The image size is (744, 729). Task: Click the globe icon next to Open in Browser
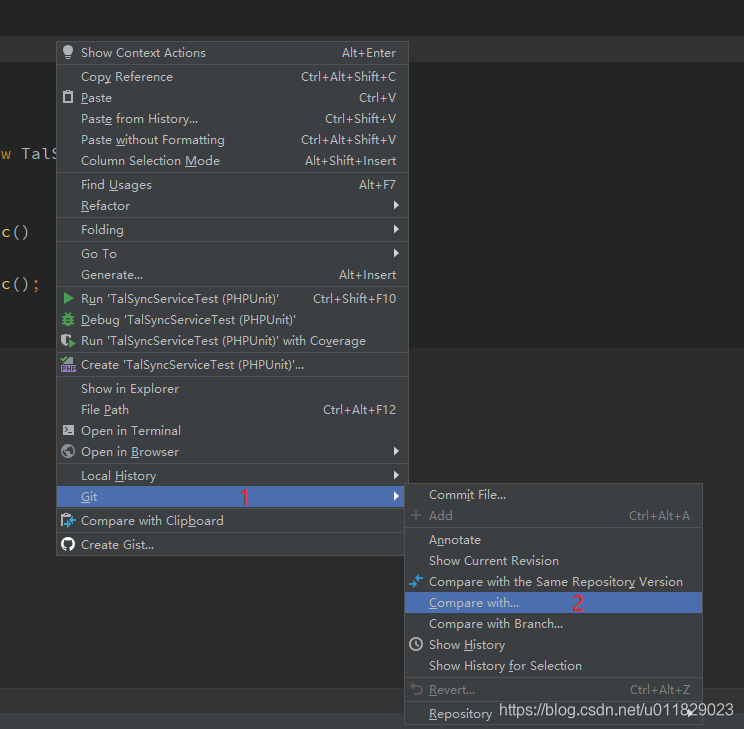68,451
